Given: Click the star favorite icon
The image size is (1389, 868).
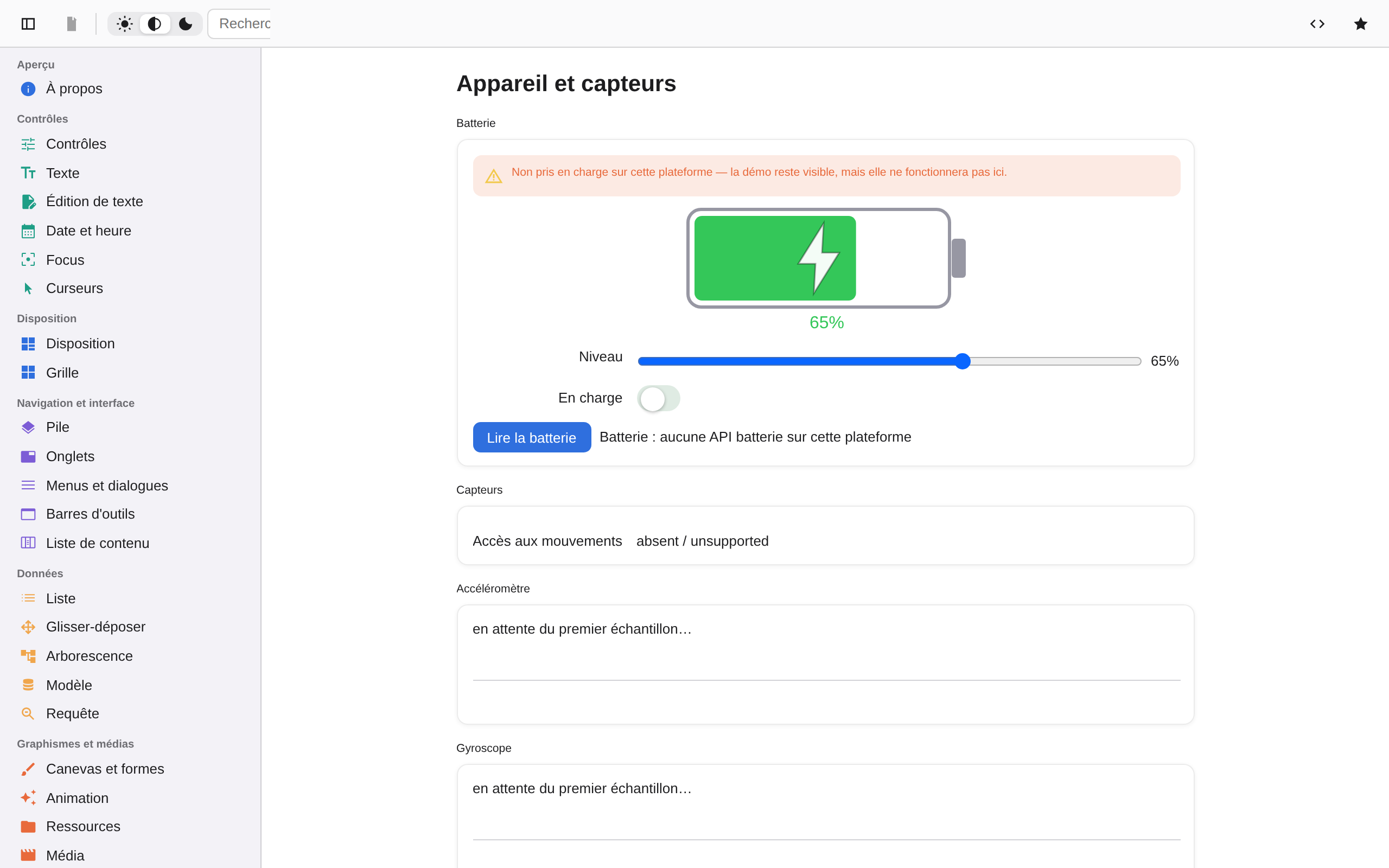Looking at the screenshot, I should tap(1360, 23).
